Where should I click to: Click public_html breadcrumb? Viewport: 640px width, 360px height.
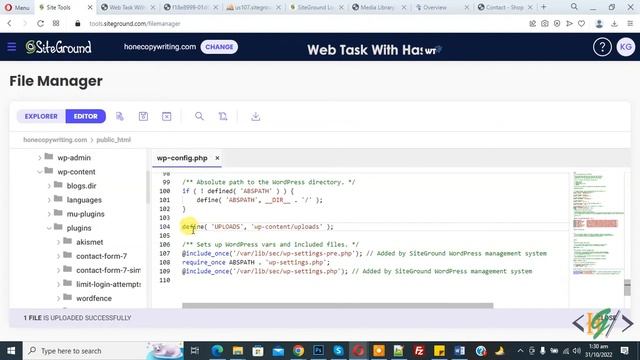tap(113, 140)
